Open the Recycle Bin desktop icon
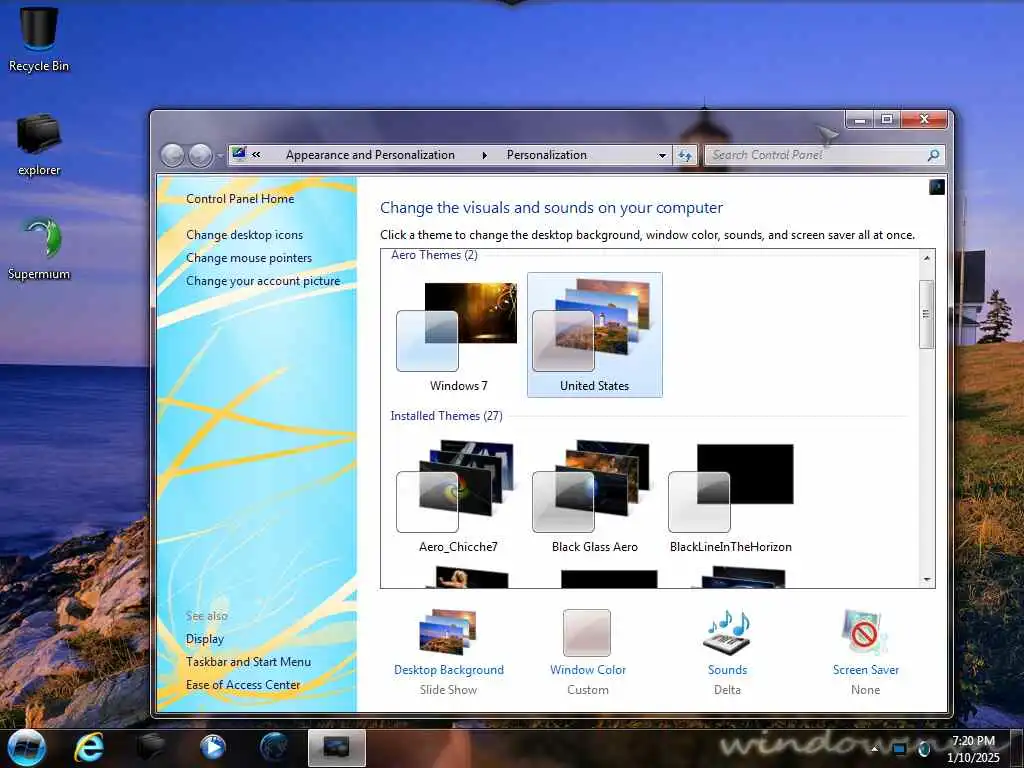The height and width of the screenshot is (768, 1024). 39,38
